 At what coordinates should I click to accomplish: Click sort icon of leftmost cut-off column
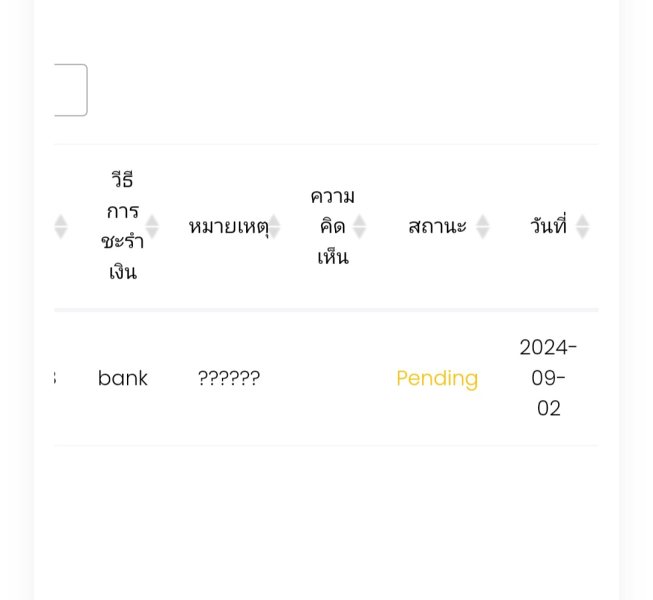pyautogui.click(x=61, y=227)
